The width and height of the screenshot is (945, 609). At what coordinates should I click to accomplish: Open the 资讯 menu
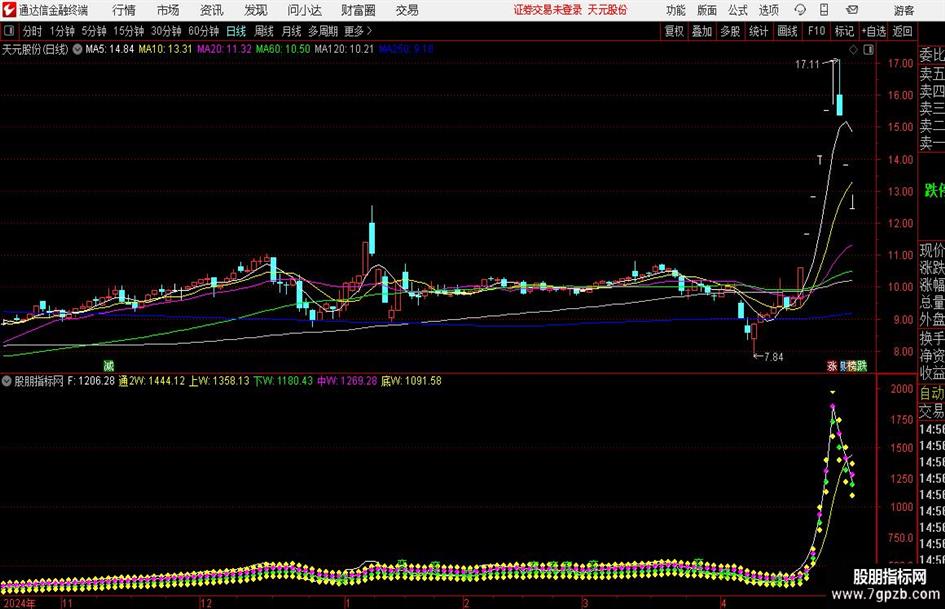tap(212, 10)
